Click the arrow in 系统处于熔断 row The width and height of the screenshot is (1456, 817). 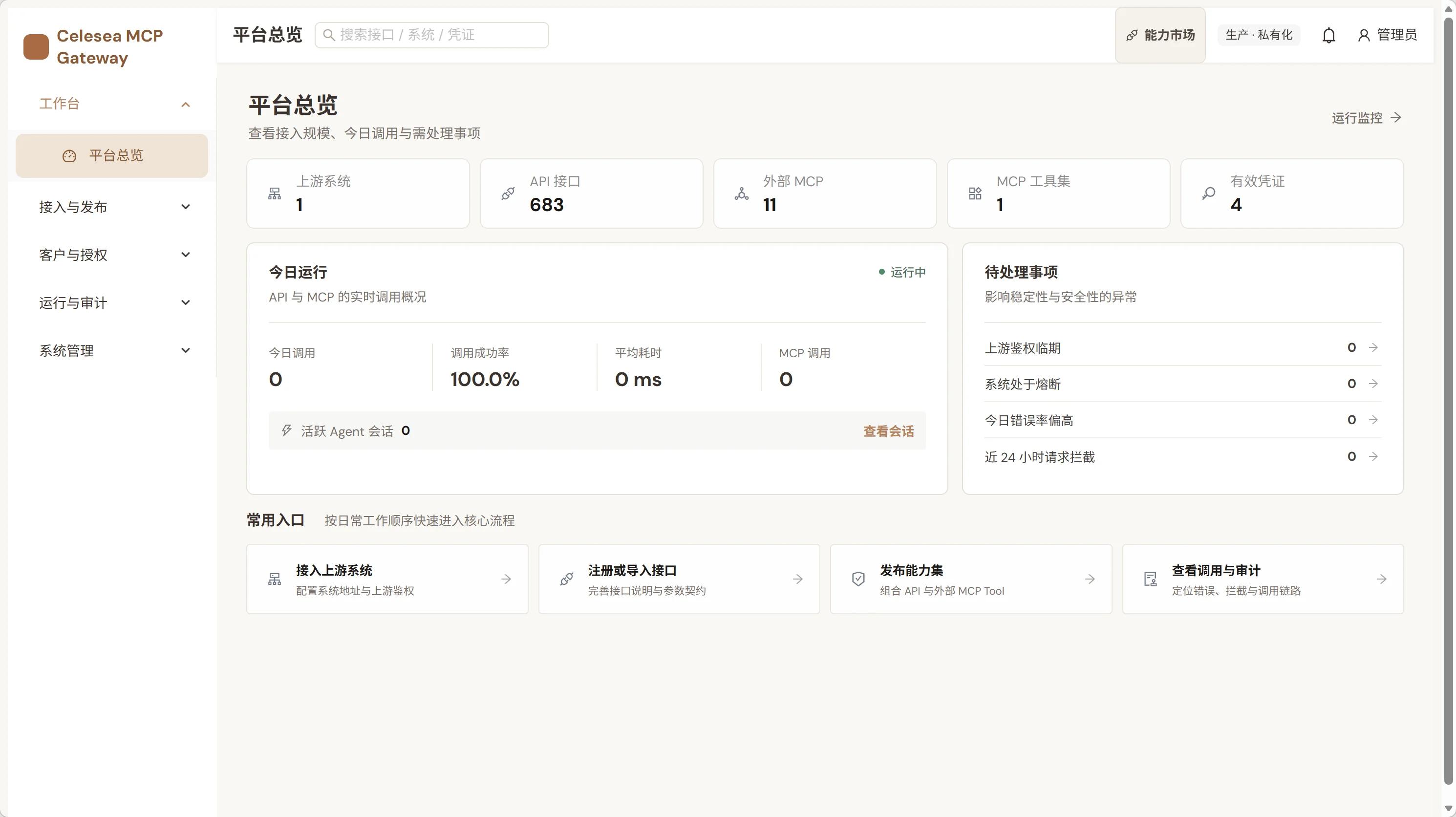[1373, 384]
